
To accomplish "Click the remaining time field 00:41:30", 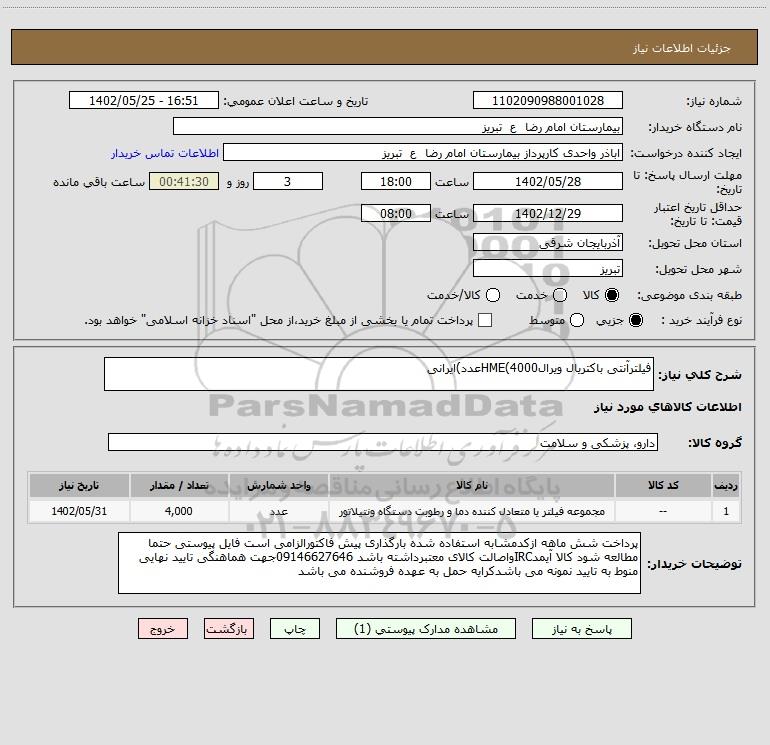I will click(184, 181).
